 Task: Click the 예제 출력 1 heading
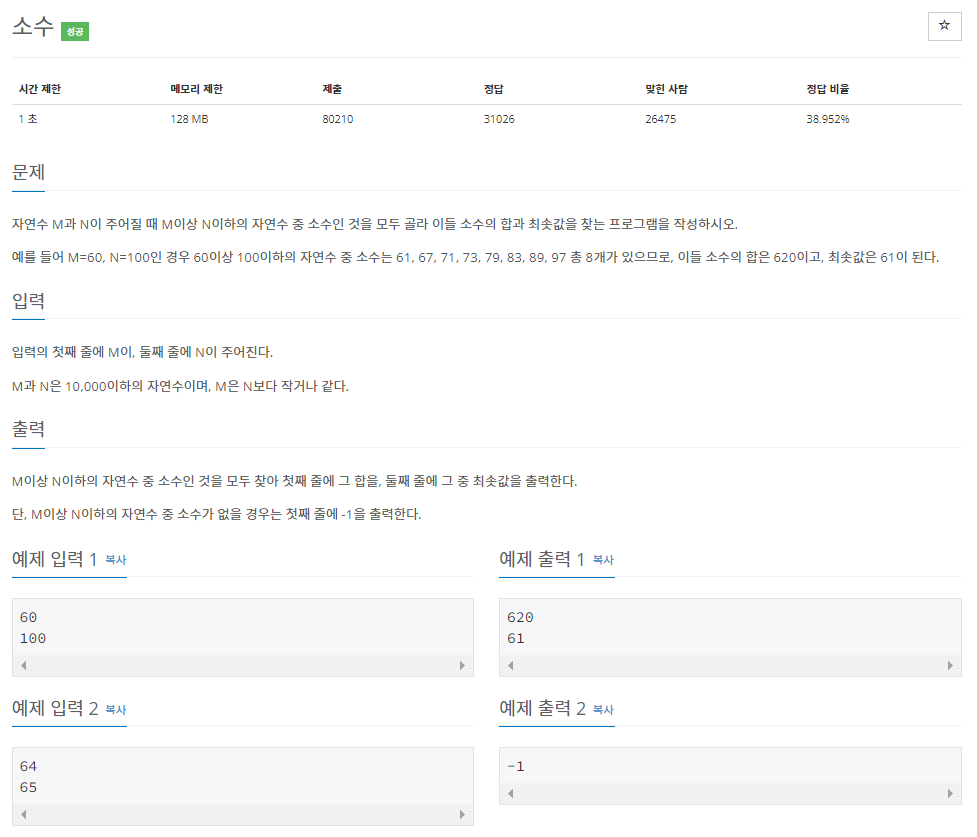(541, 559)
